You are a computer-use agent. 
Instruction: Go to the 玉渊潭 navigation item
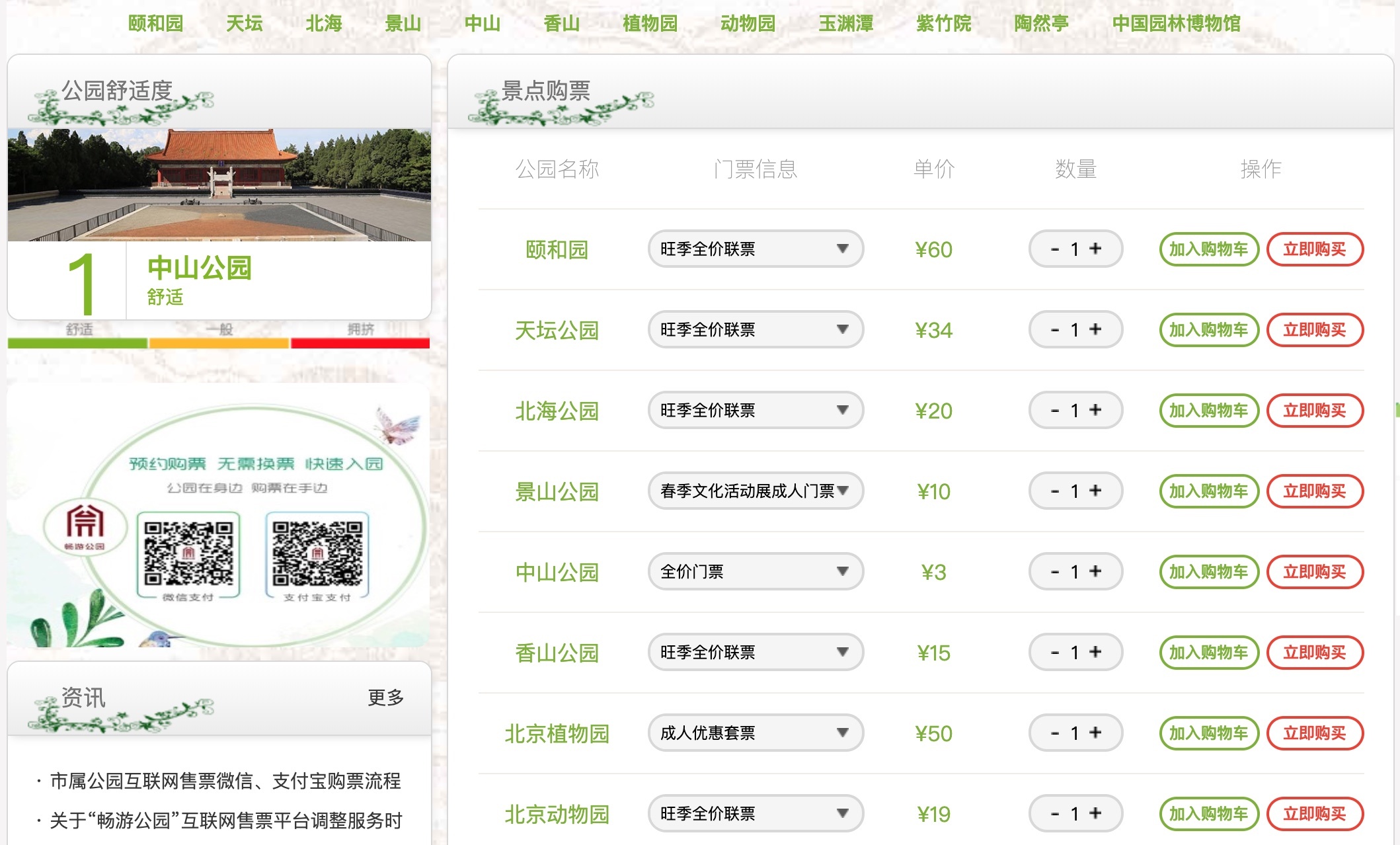click(846, 23)
